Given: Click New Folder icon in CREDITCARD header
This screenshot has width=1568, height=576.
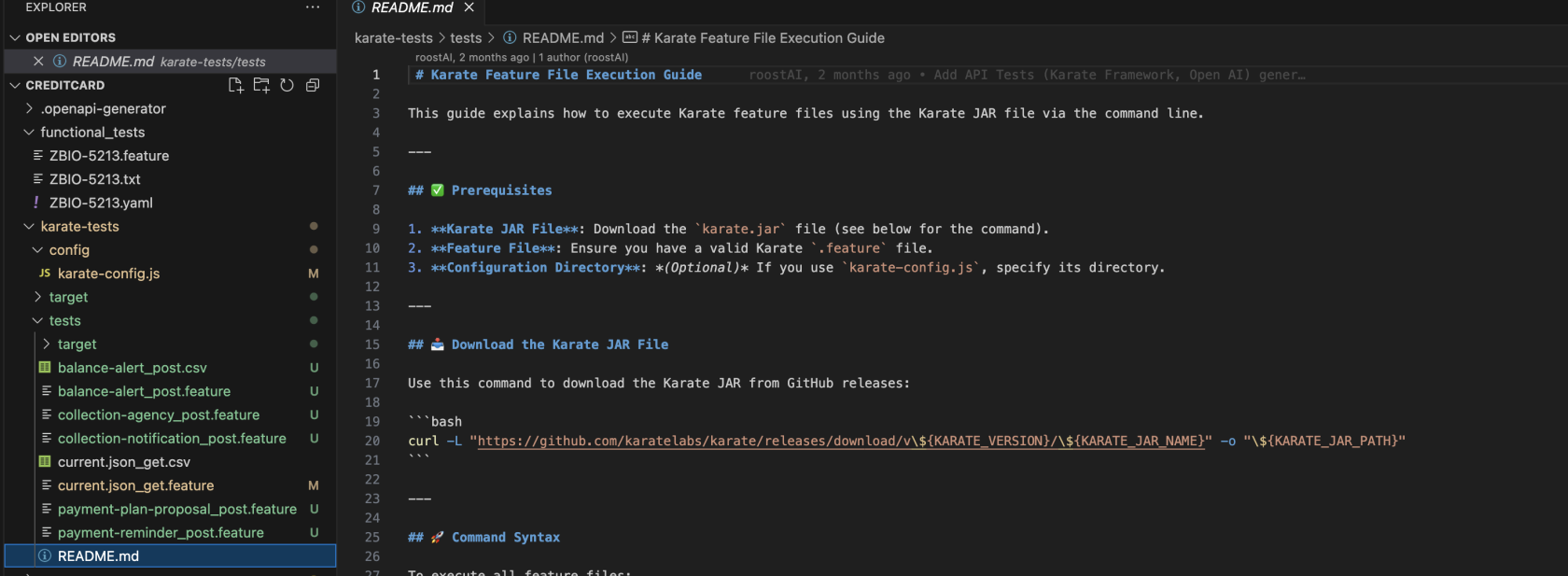Looking at the screenshot, I should (261, 85).
